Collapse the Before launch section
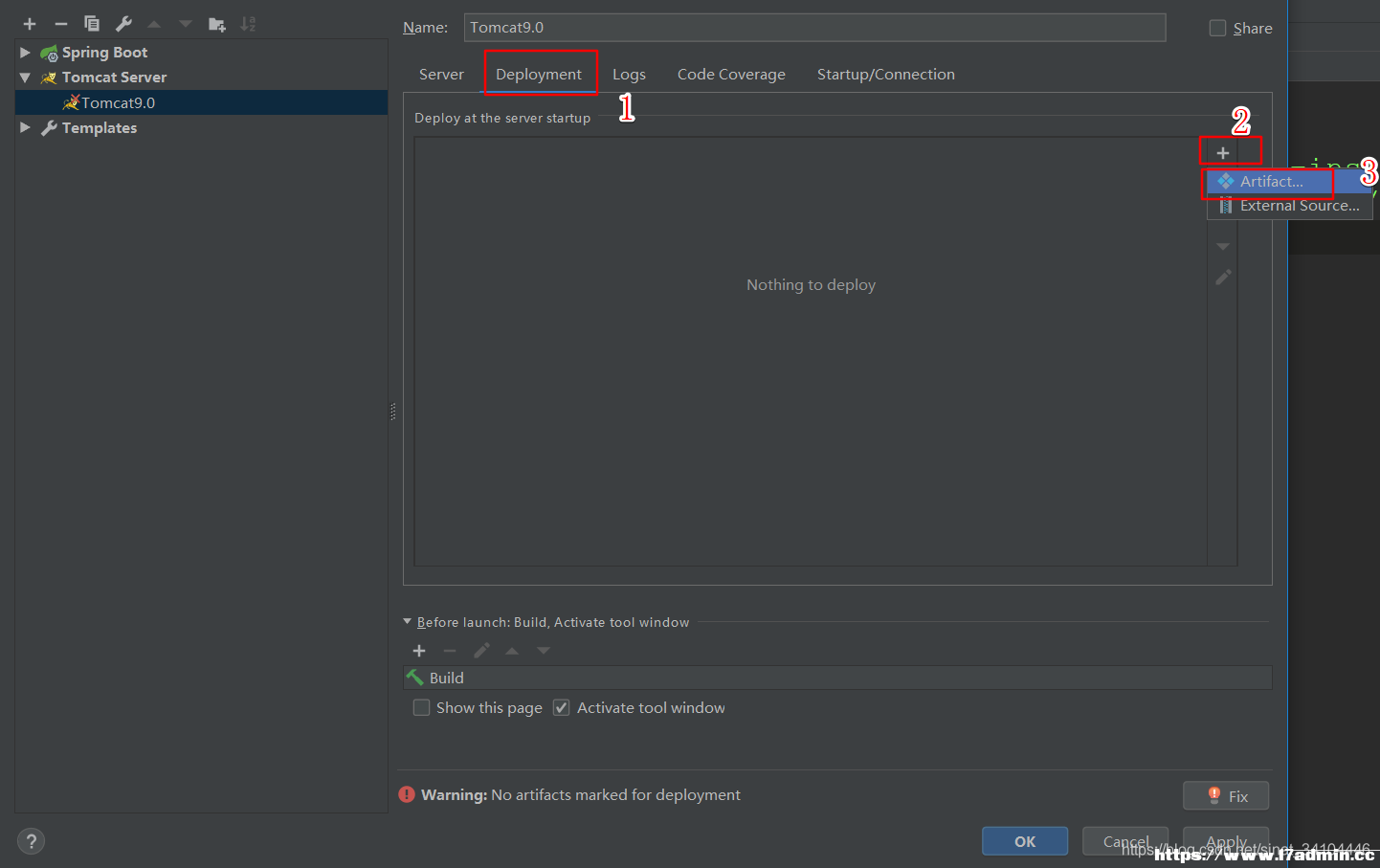Viewport: 1380px width, 868px height. [x=408, y=621]
